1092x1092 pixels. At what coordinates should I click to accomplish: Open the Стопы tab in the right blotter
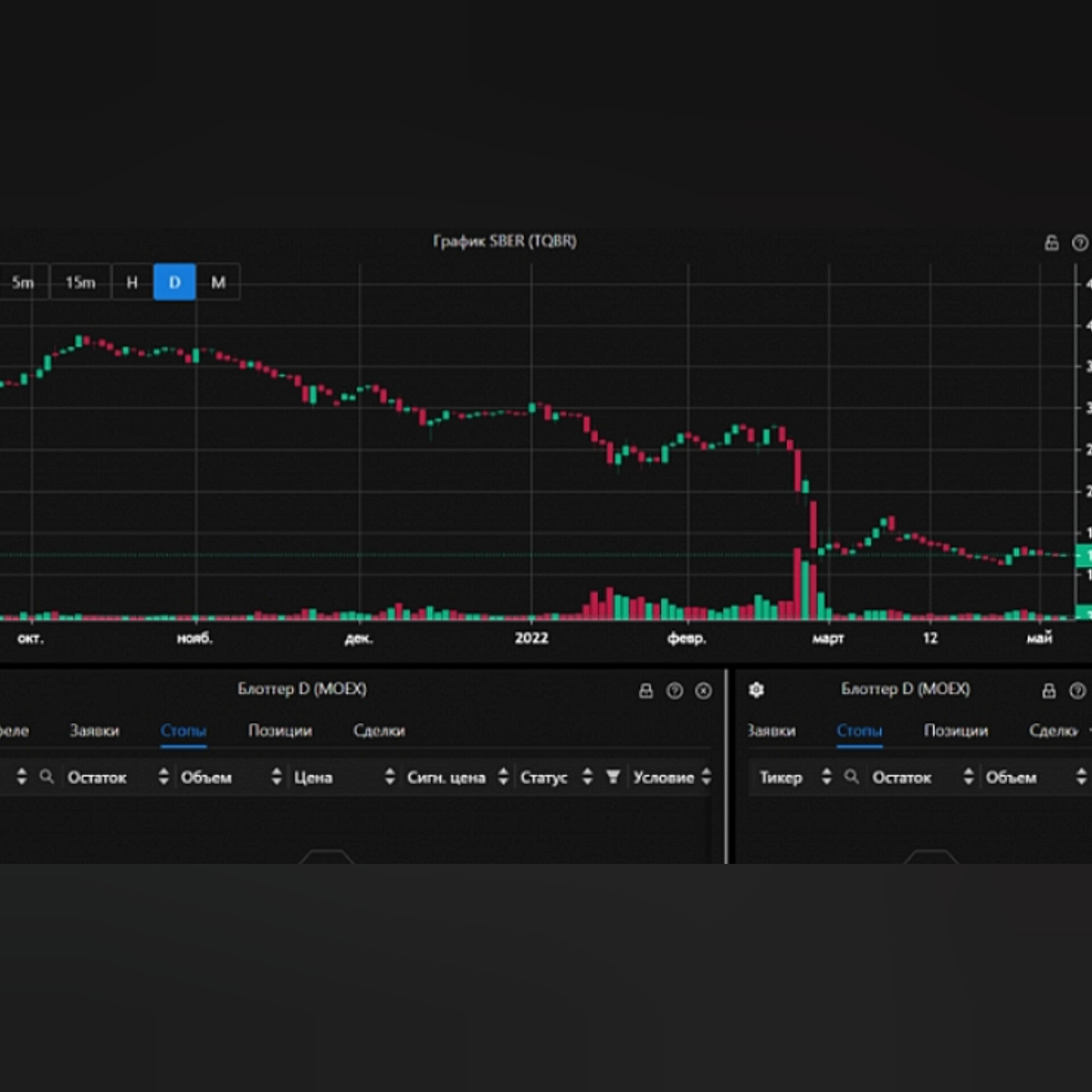859,731
